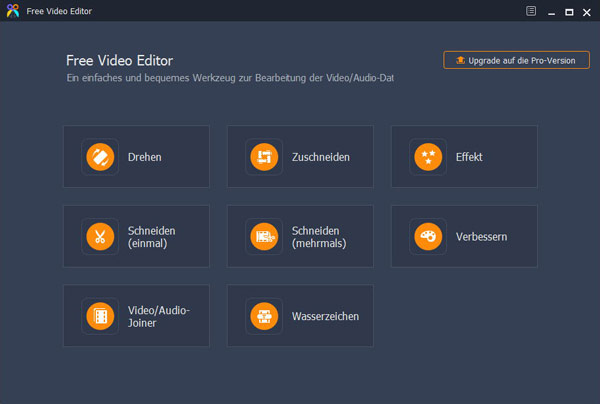
Task: Open the Drehen tool by its label
Action: (x=145, y=157)
